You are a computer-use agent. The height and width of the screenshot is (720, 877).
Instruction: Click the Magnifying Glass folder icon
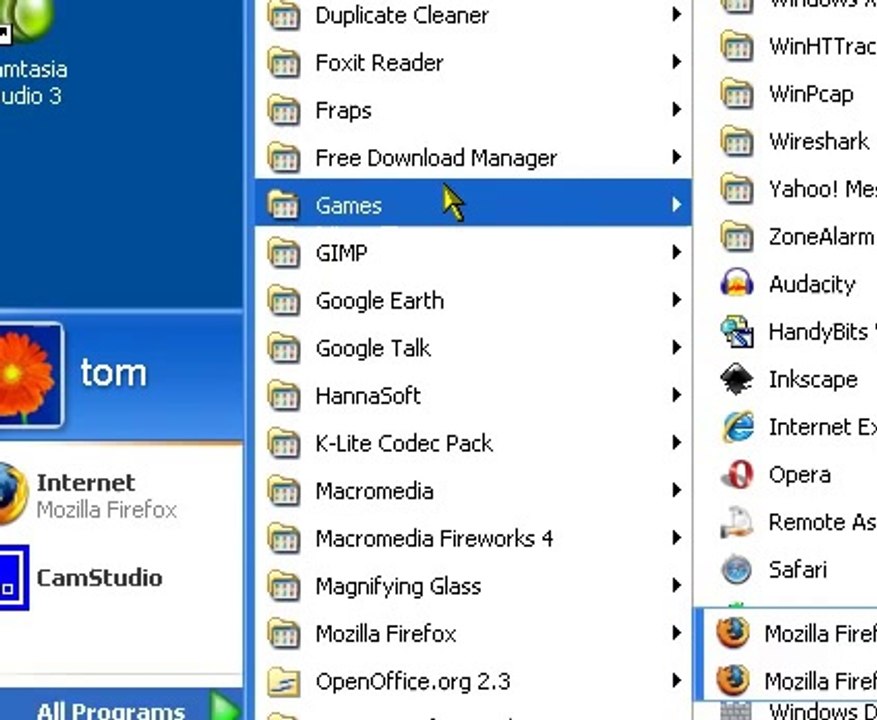point(284,586)
